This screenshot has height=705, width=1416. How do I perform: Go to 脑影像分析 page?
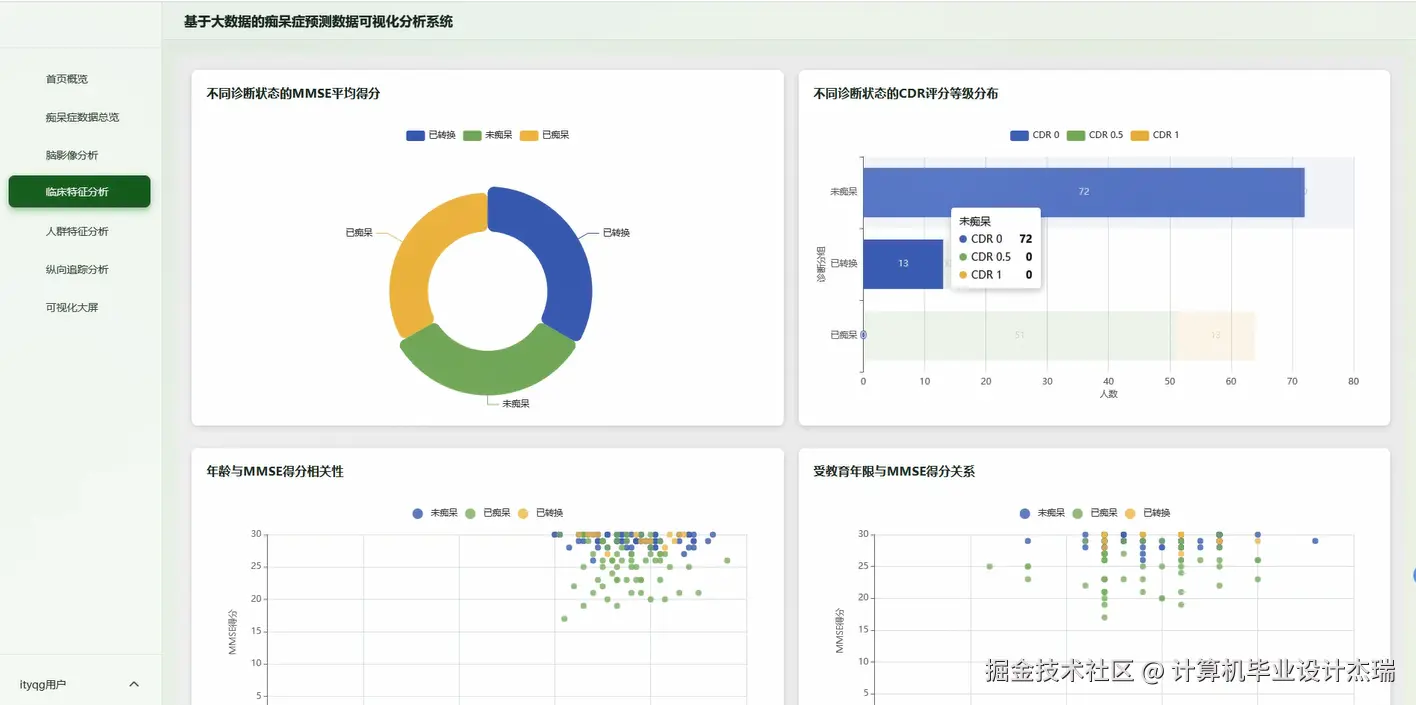point(72,155)
